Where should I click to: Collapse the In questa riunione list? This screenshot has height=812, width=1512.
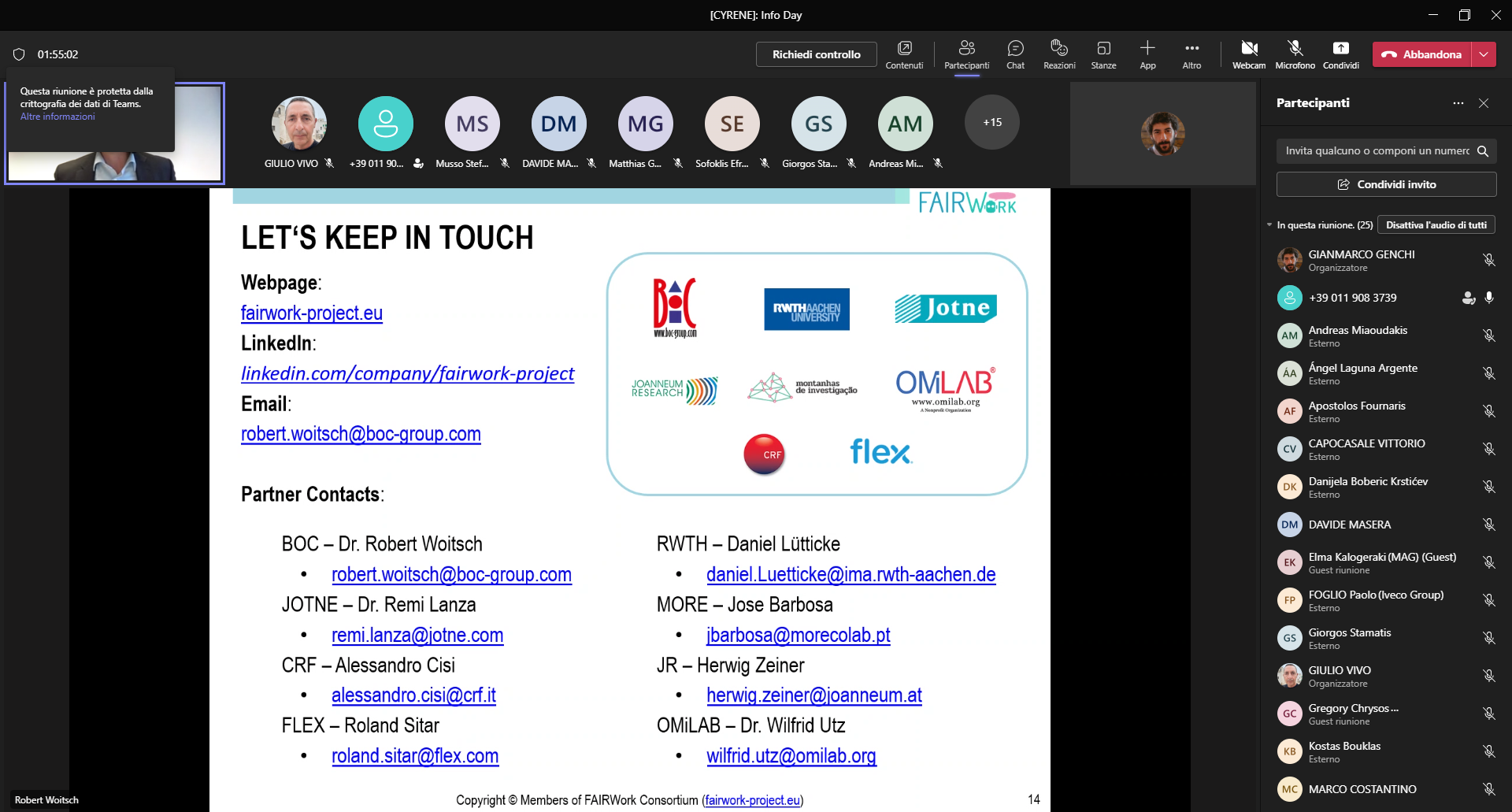(1269, 225)
